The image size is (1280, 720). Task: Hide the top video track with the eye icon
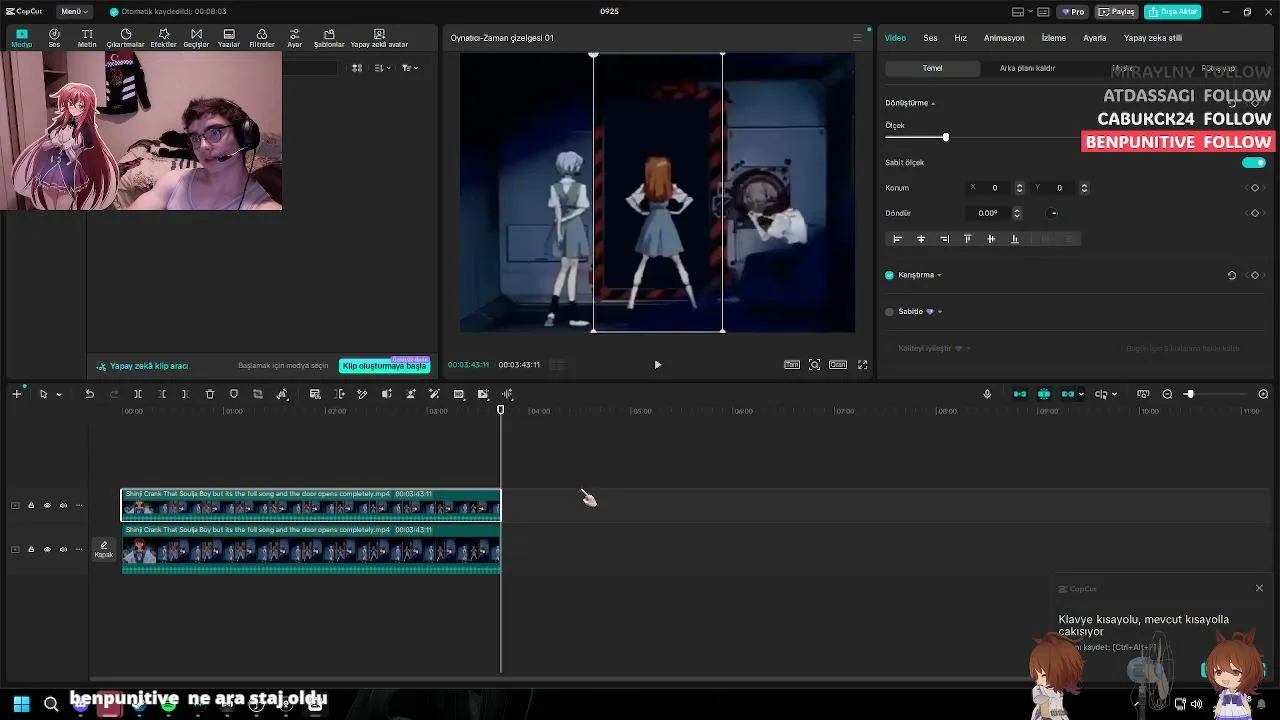(47, 505)
